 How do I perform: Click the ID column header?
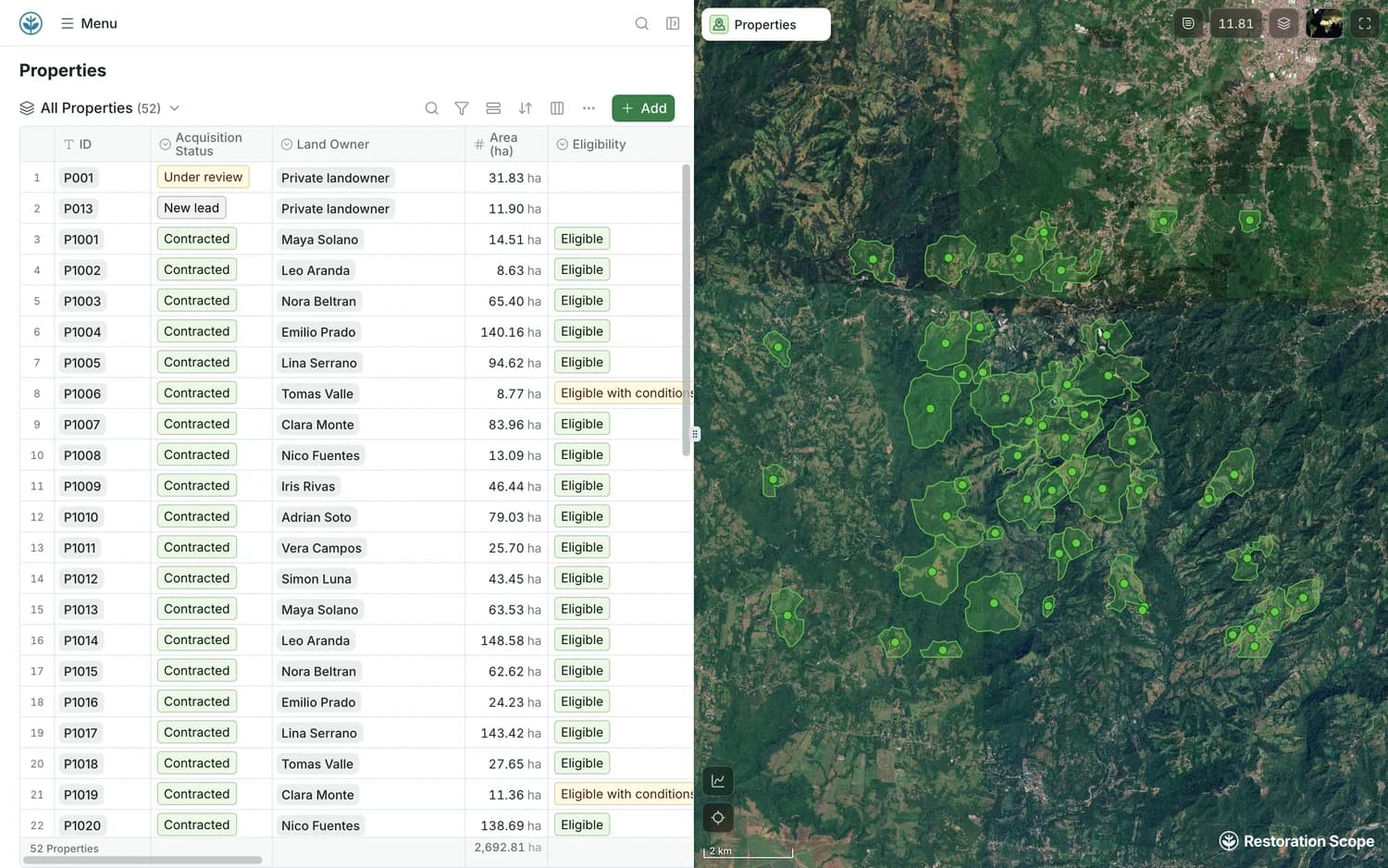103,144
